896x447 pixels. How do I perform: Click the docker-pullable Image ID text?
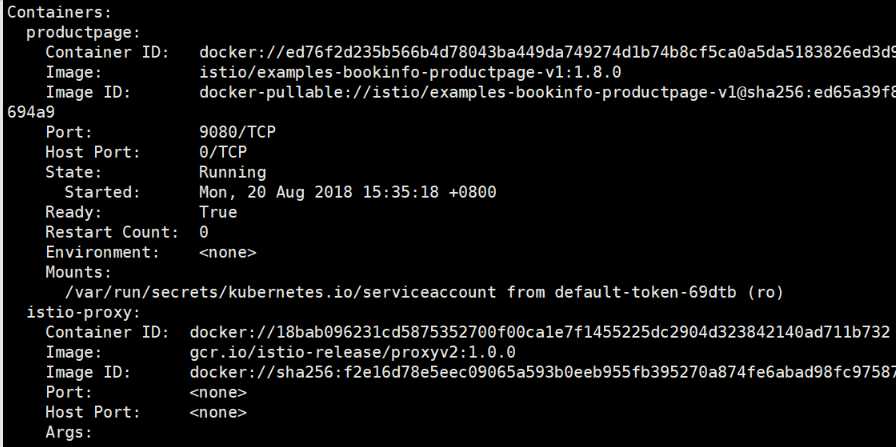[547, 93]
